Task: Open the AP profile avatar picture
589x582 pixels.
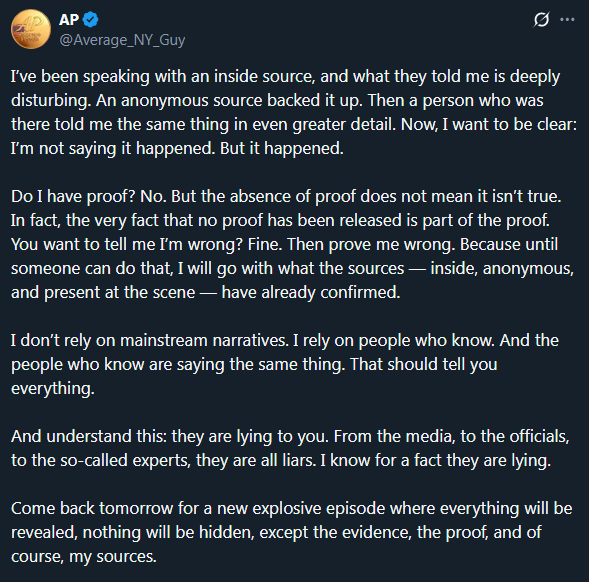Action: click(x=31, y=29)
